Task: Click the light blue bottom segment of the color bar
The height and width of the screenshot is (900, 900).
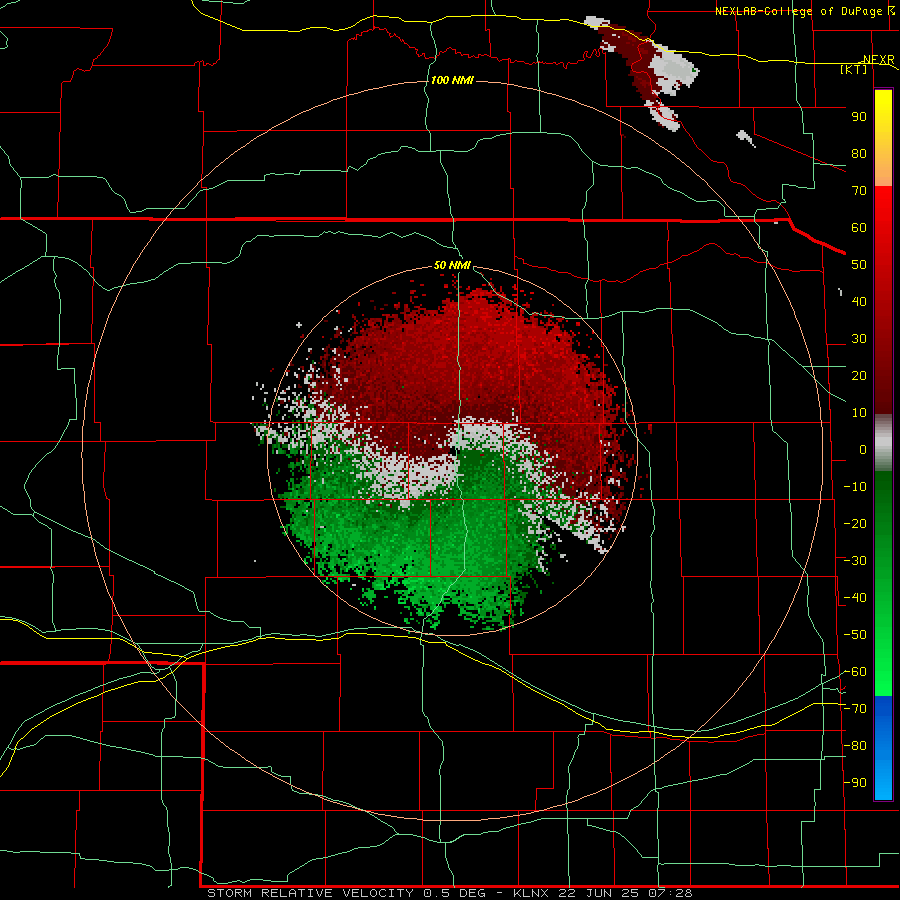Action: click(883, 781)
